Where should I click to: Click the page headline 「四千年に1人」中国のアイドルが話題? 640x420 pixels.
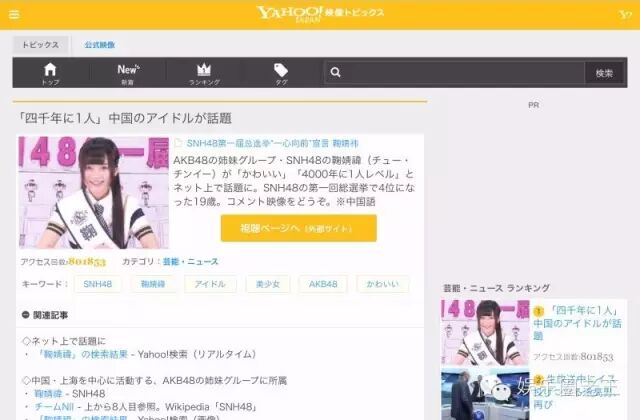(125, 118)
